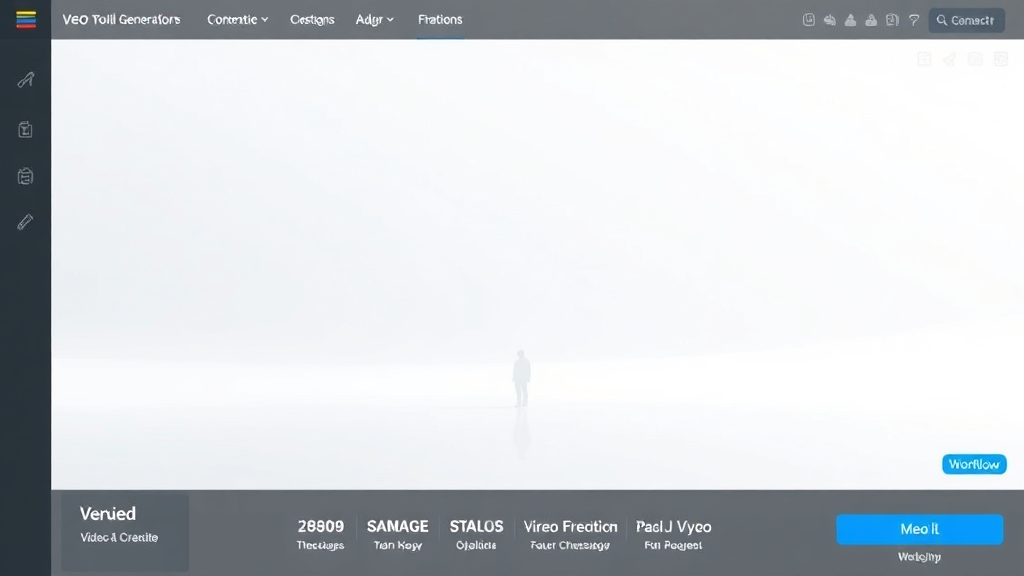Click the STALOS stat label
1024x576 pixels.
pyautogui.click(x=476, y=526)
